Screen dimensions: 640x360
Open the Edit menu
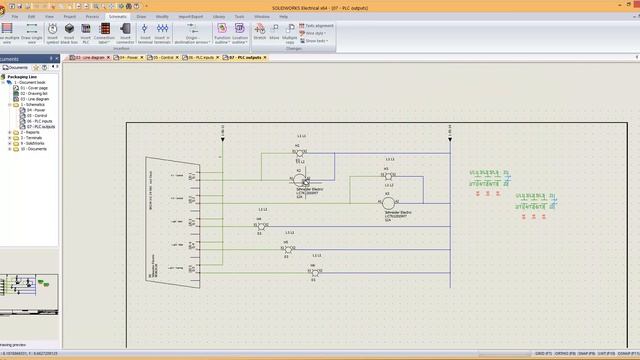(x=31, y=17)
